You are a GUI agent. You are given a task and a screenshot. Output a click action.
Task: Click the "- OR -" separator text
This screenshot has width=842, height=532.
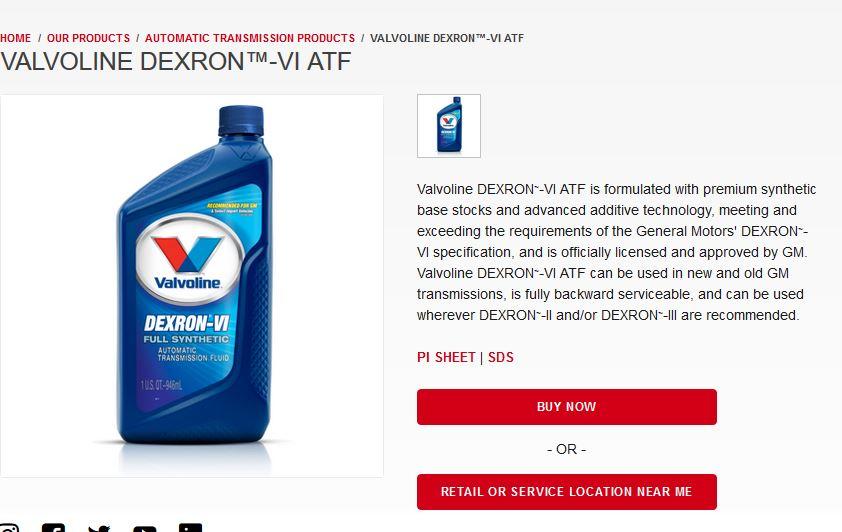pos(567,449)
